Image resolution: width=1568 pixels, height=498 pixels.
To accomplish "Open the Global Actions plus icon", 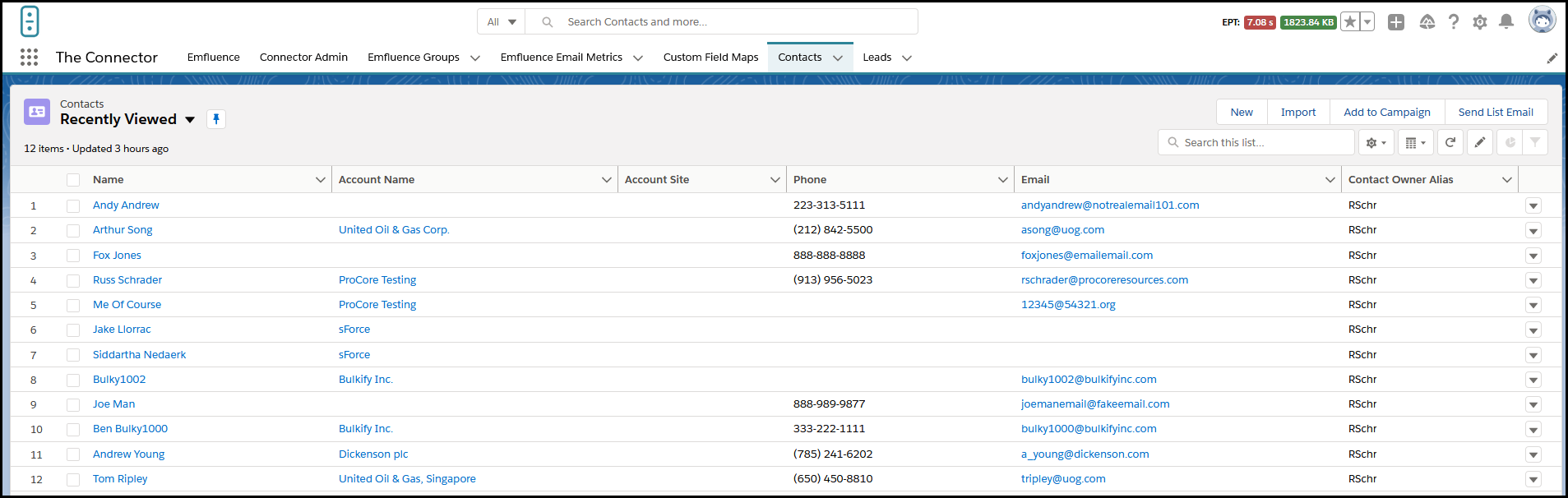I will tap(1396, 22).
